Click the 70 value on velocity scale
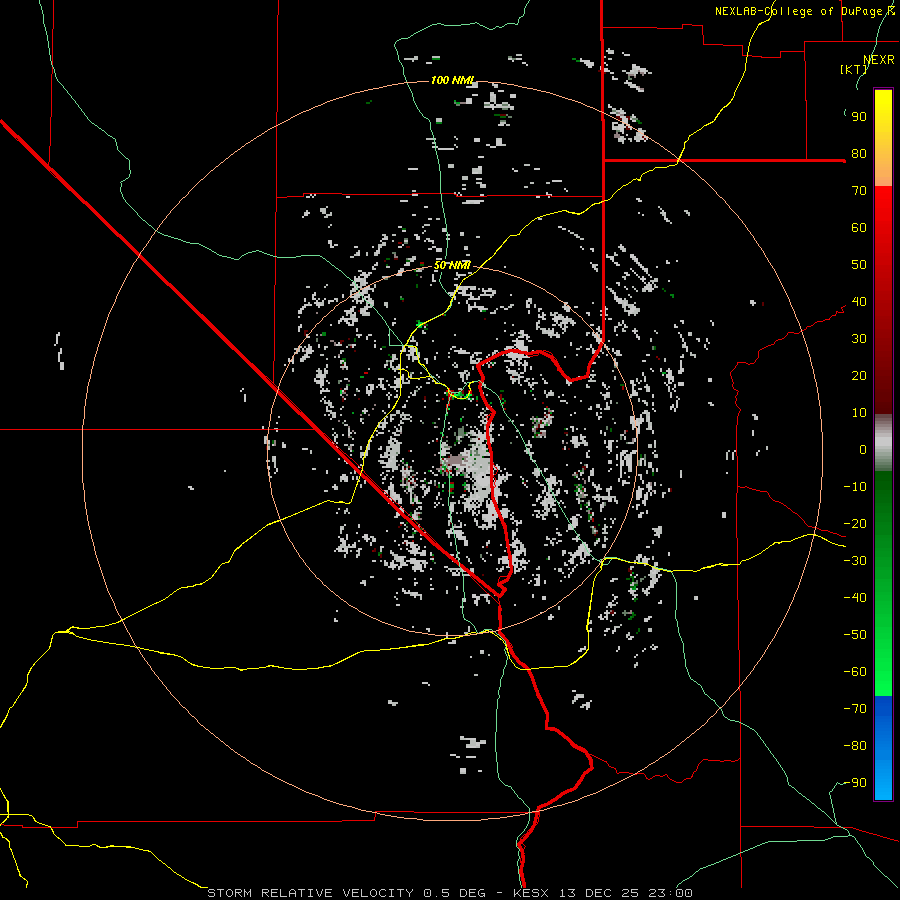Screen dimensions: 900x900 point(859,191)
